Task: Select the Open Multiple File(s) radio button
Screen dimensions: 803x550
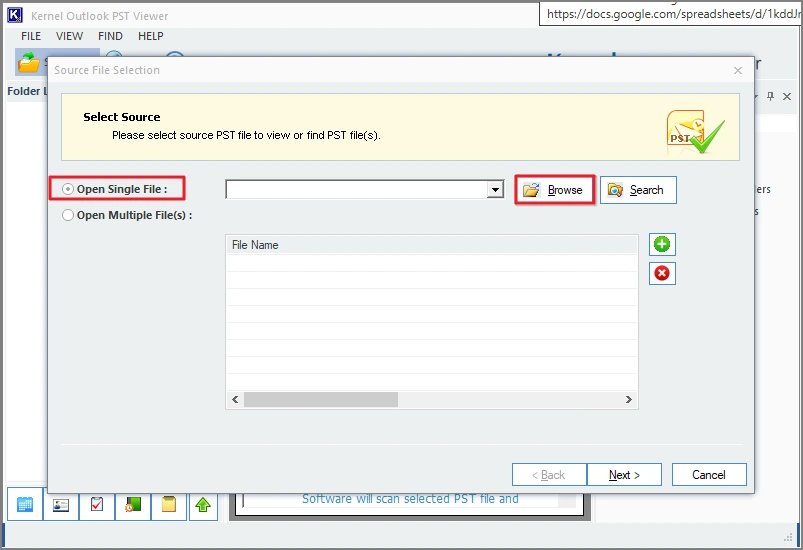Action: 68,215
